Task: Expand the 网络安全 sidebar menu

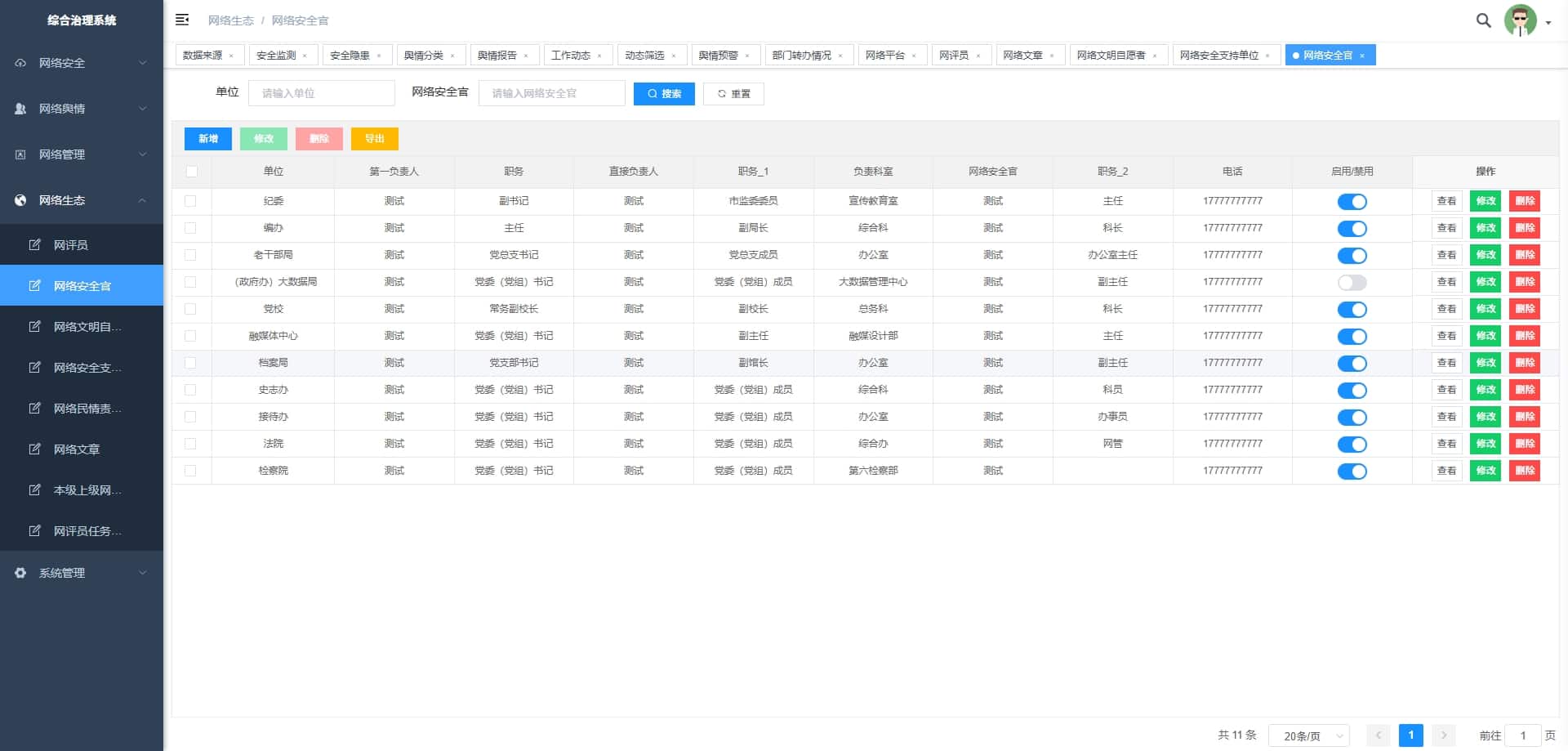Action: tap(82, 63)
